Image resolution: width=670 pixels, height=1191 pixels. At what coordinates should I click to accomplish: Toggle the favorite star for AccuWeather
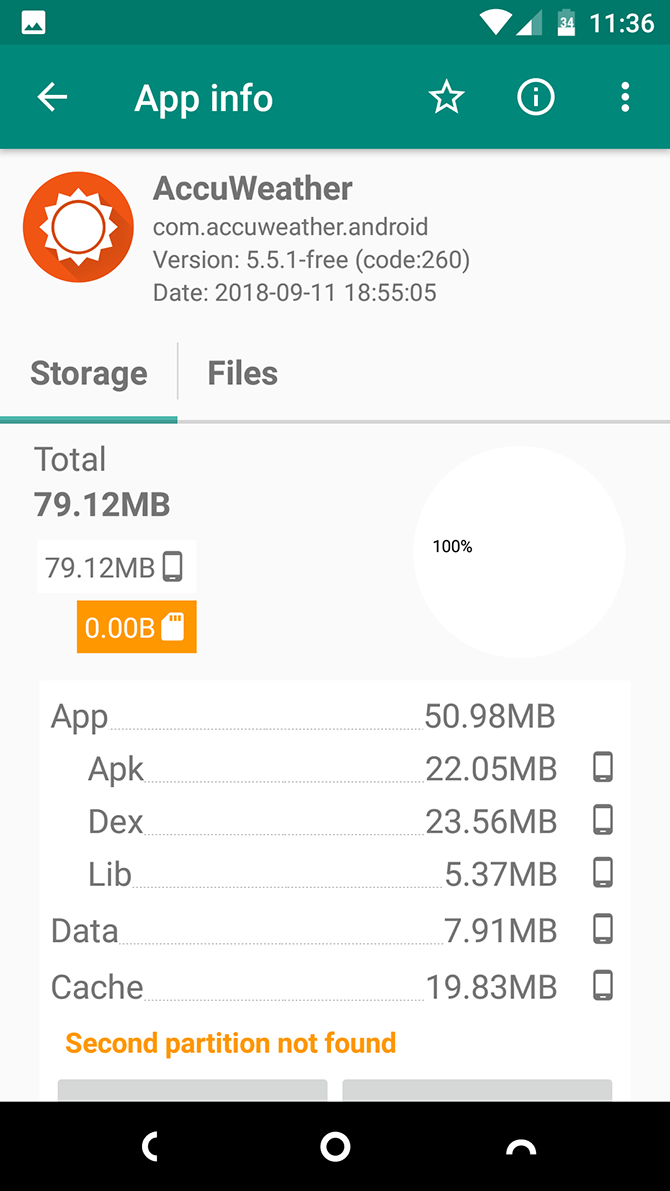[x=446, y=97]
